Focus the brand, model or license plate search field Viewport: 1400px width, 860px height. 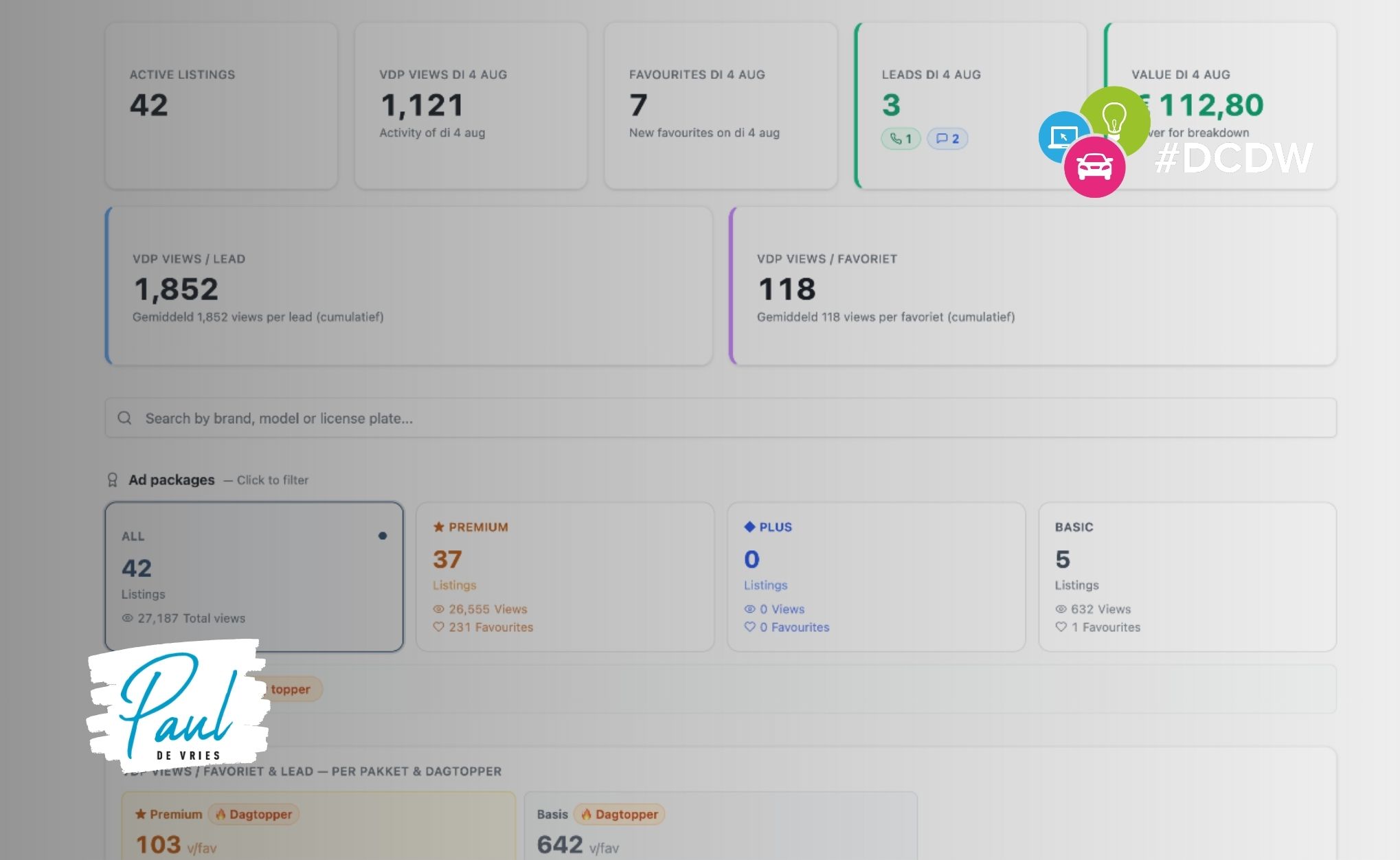[721, 418]
